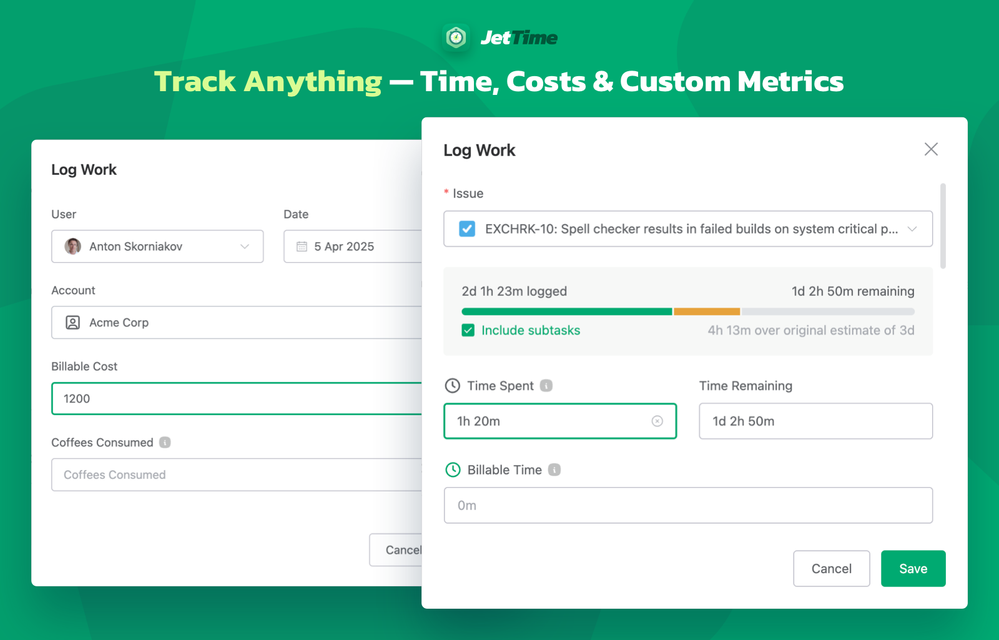Open the Date field showing 5 Apr 2025
Viewport: 999px width, 640px height.
click(352, 246)
